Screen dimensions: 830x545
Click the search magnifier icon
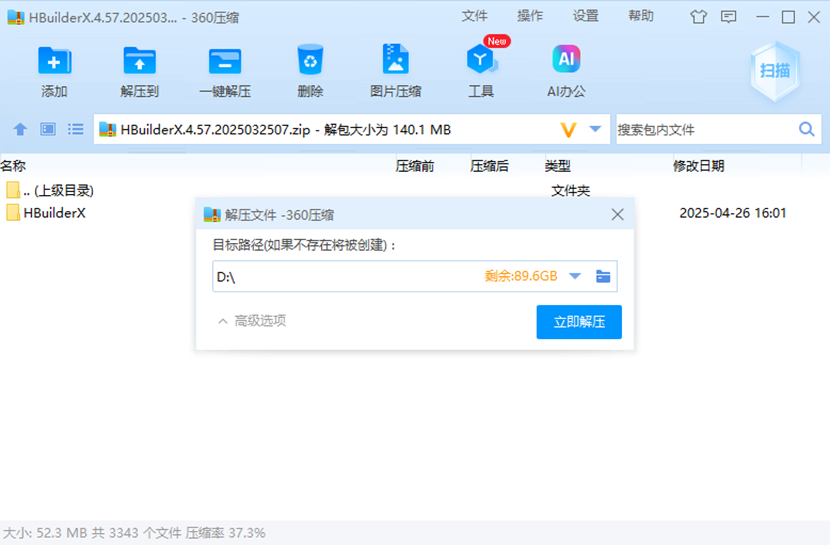(806, 129)
